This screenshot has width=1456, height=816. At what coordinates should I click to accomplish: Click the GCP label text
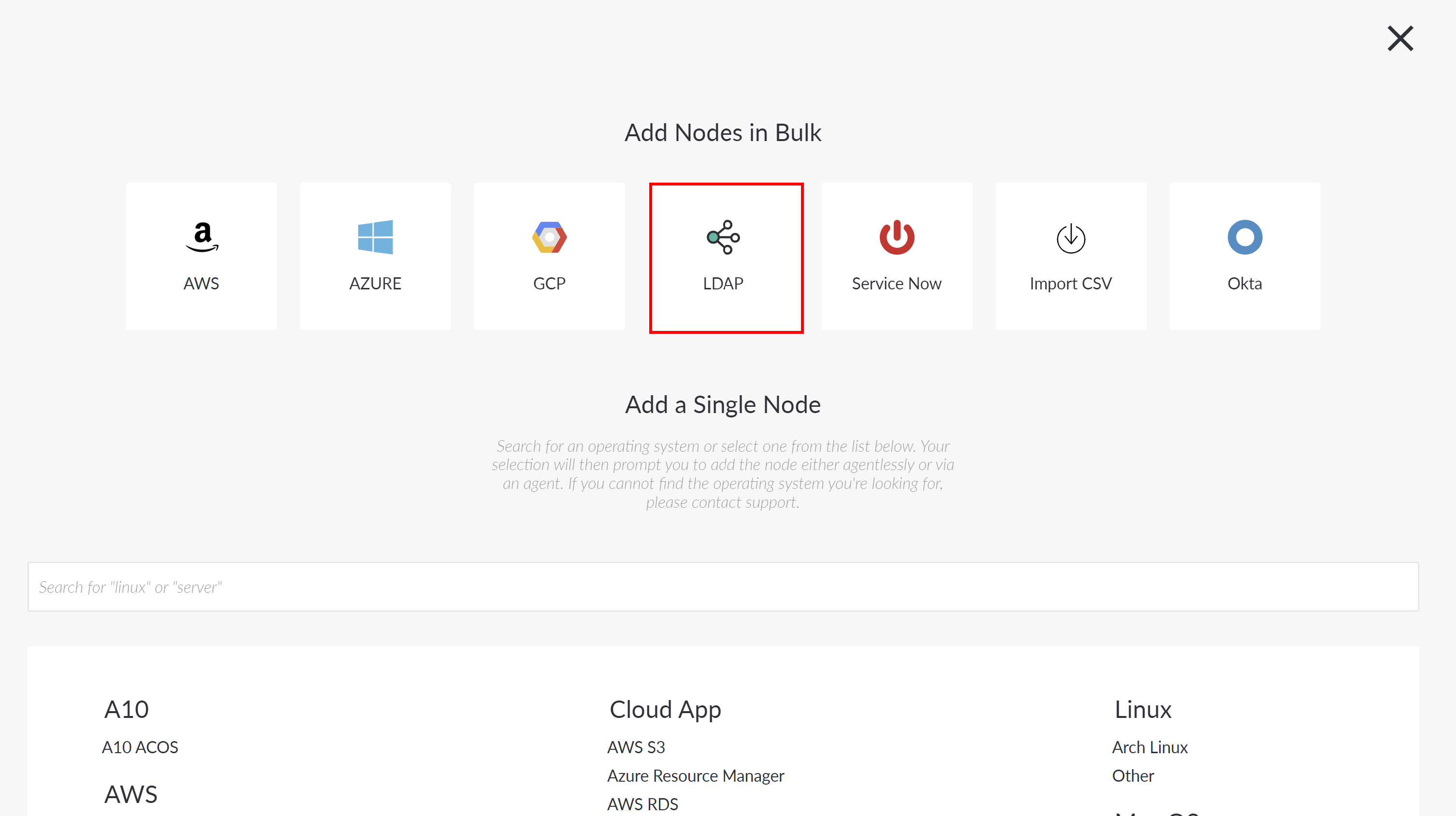[x=550, y=284]
